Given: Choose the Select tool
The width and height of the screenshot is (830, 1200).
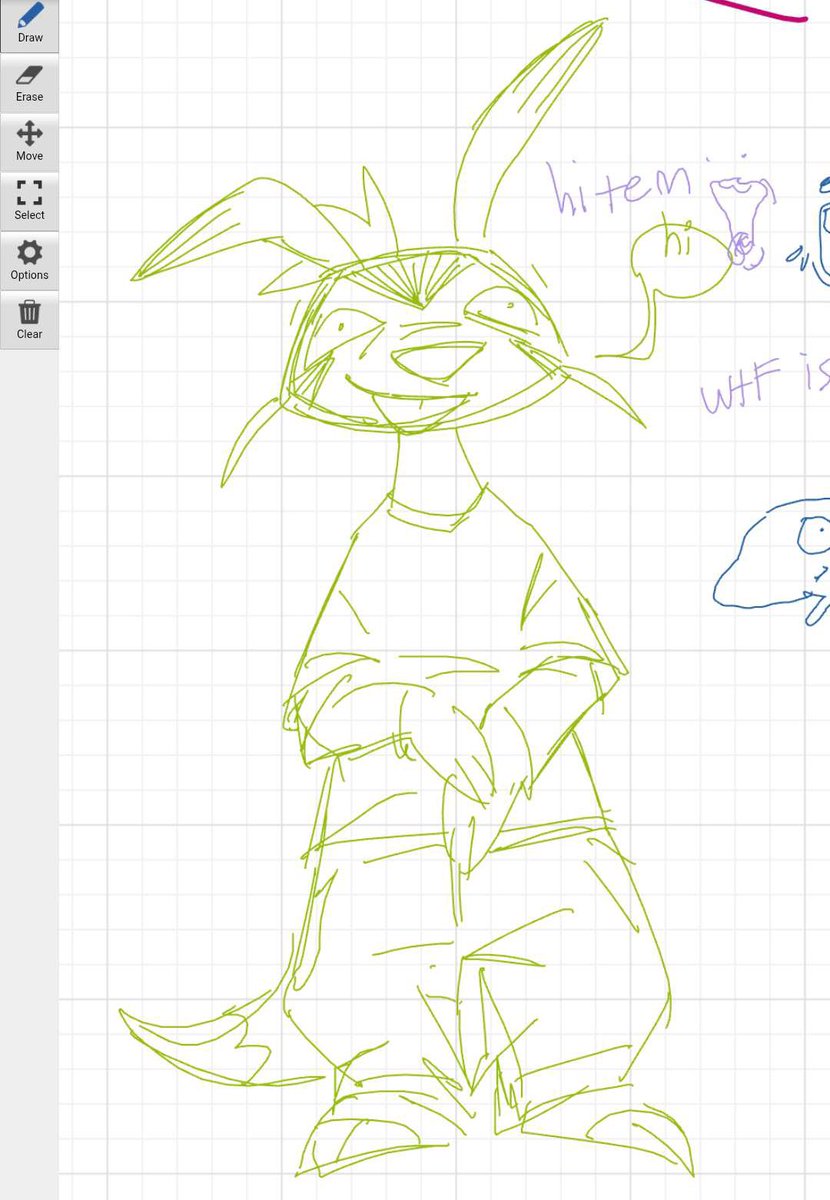Looking at the screenshot, I should [29, 201].
